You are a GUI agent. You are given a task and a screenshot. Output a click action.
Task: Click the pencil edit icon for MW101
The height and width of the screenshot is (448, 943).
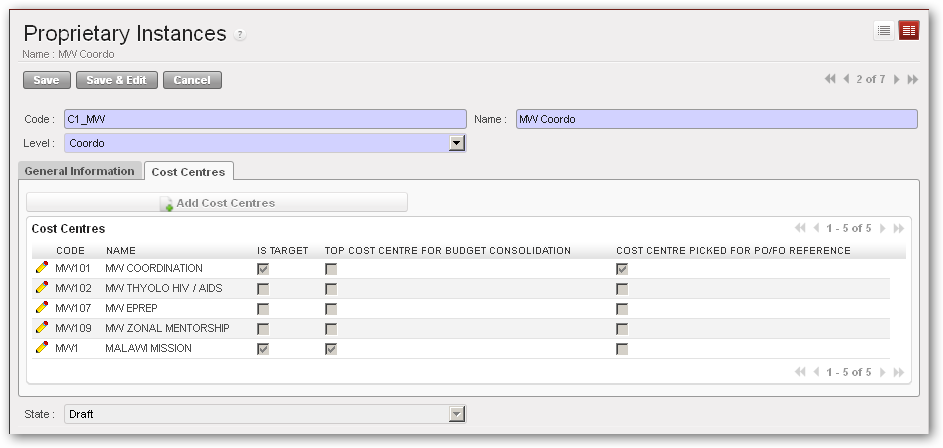point(42,268)
